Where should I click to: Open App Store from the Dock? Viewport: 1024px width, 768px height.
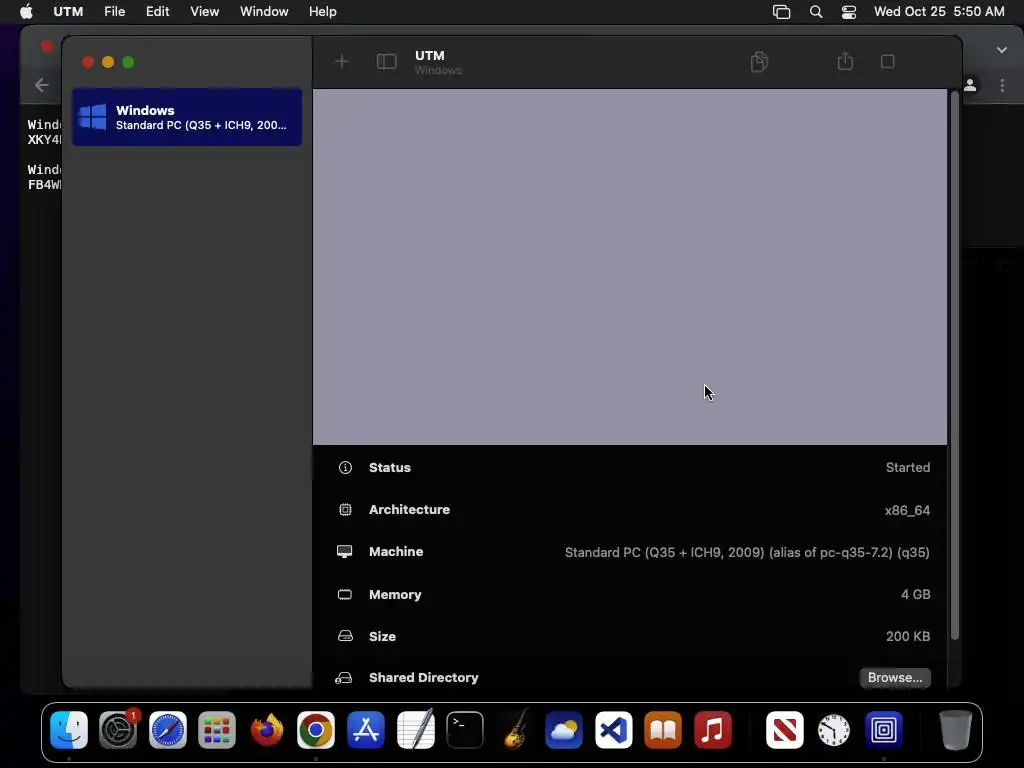click(366, 730)
